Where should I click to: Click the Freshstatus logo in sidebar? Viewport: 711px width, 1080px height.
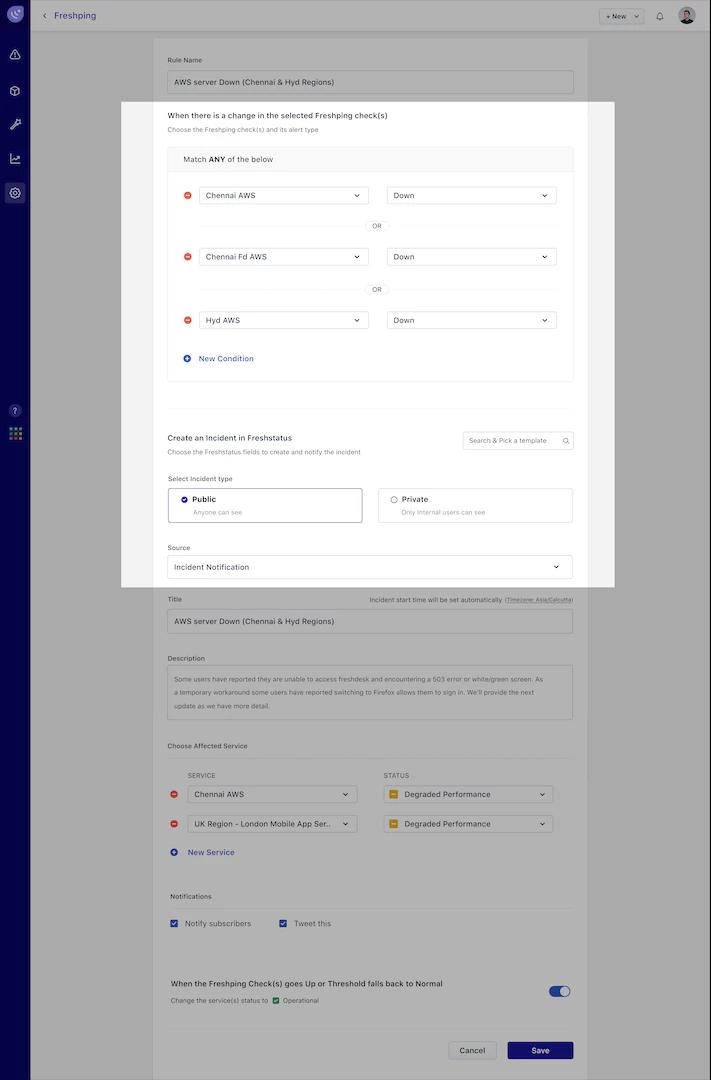click(x=15, y=14)
